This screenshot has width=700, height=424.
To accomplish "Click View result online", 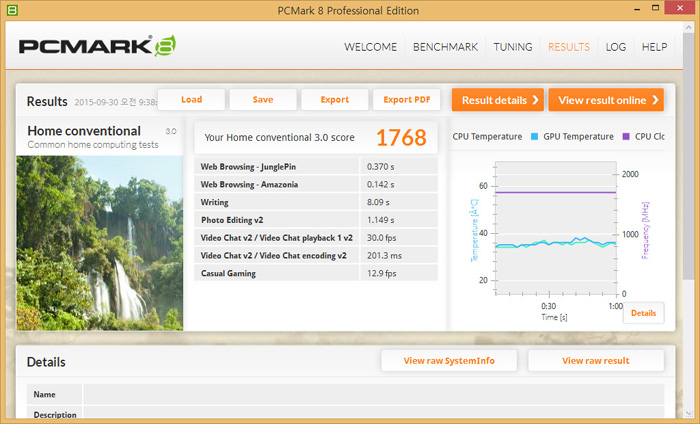I will point(605,100).
